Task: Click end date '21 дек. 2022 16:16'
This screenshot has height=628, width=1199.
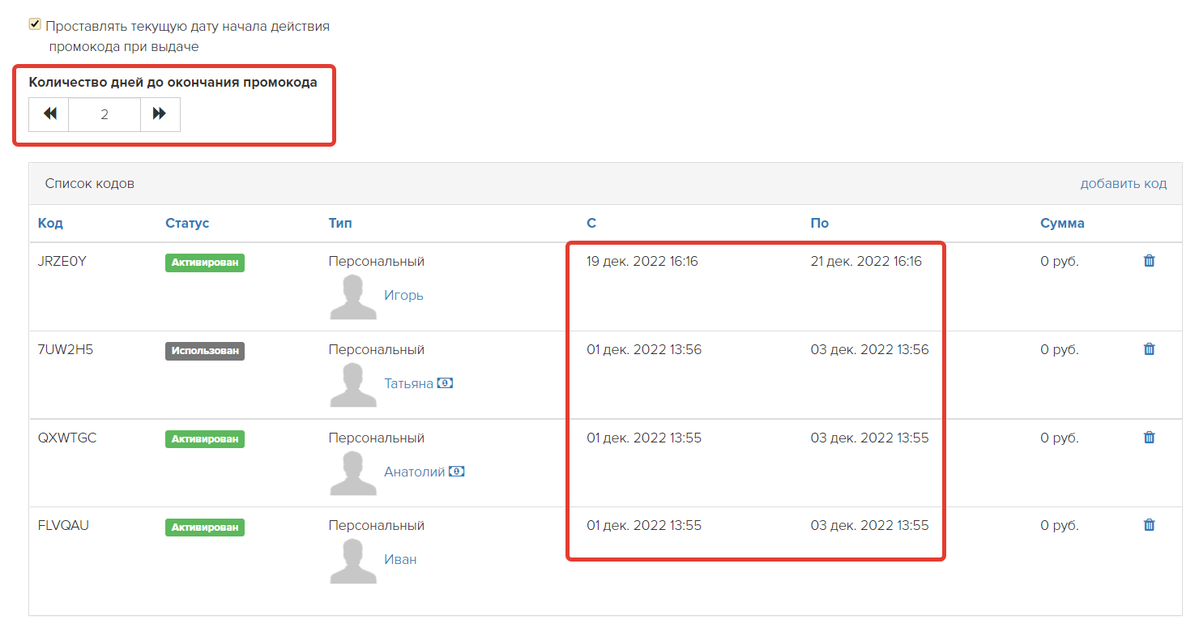Action: click(866, 262)
